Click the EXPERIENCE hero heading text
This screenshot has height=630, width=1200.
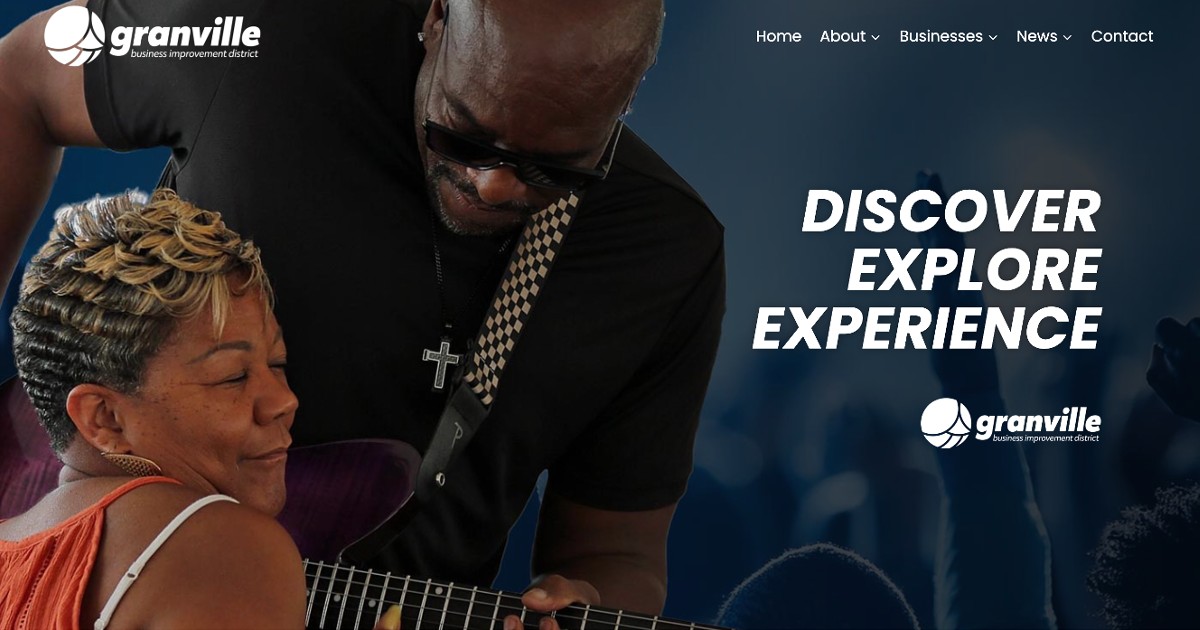coord(927,328)
